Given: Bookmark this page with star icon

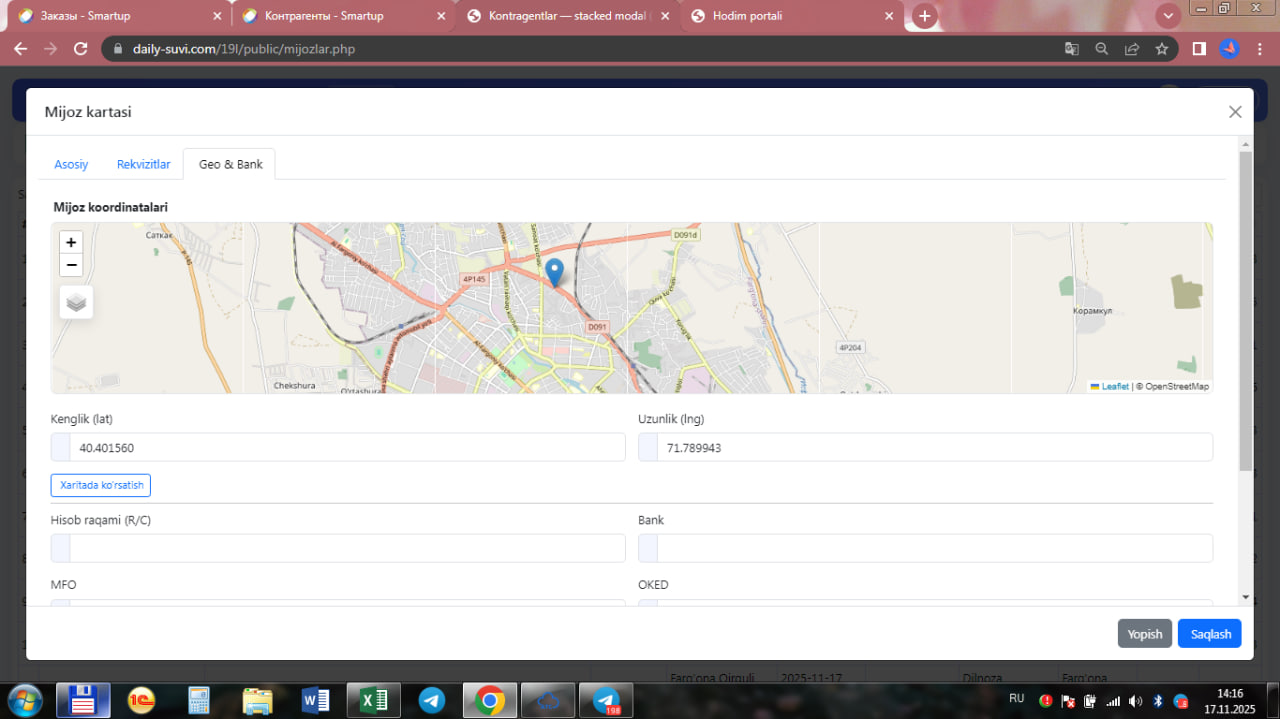Looking at the screenshot, I should click(1161, 48).
